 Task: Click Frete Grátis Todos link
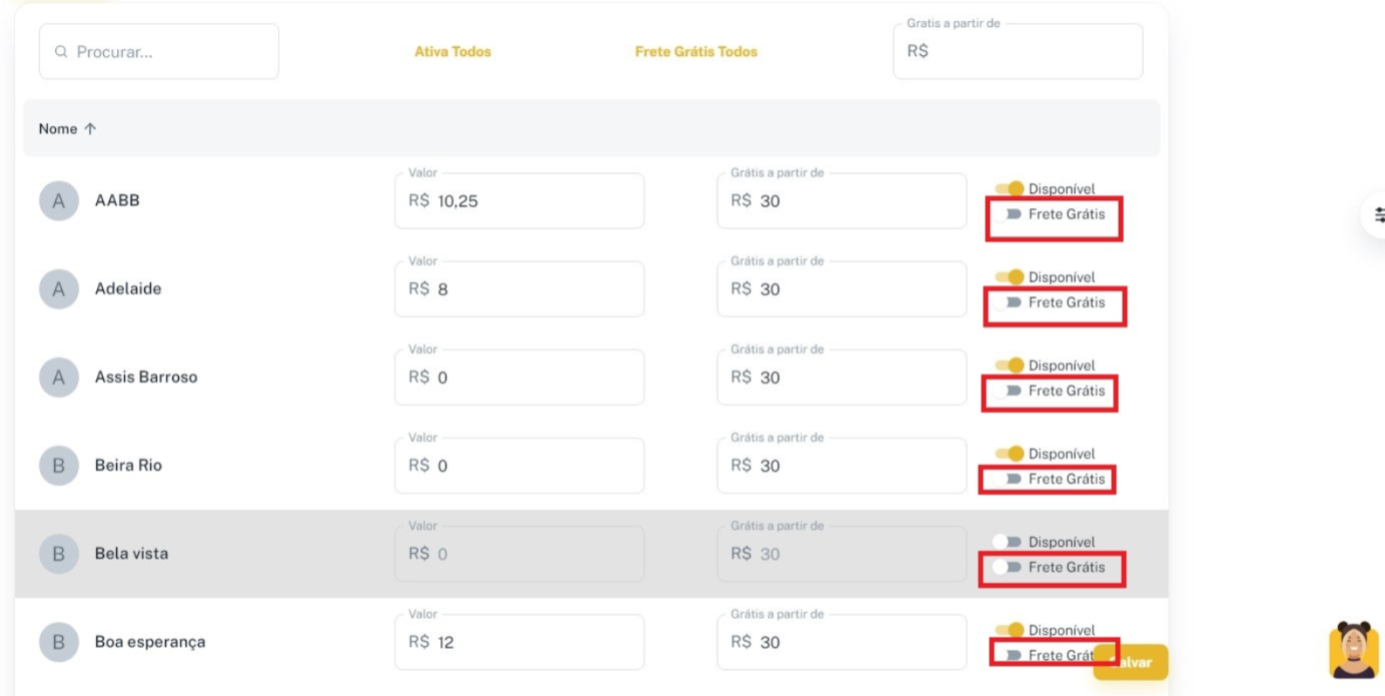tap(696, 52)
